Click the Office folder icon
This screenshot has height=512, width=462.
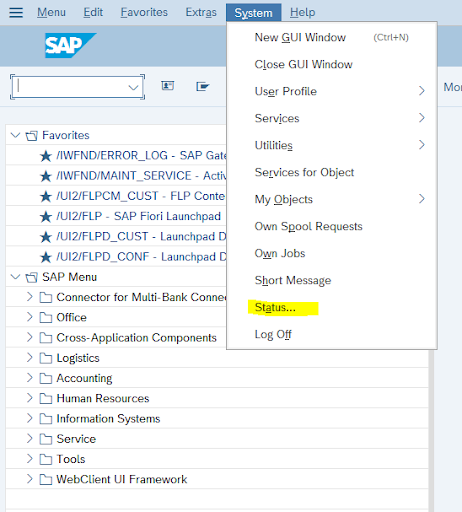(x=46, y=318)
